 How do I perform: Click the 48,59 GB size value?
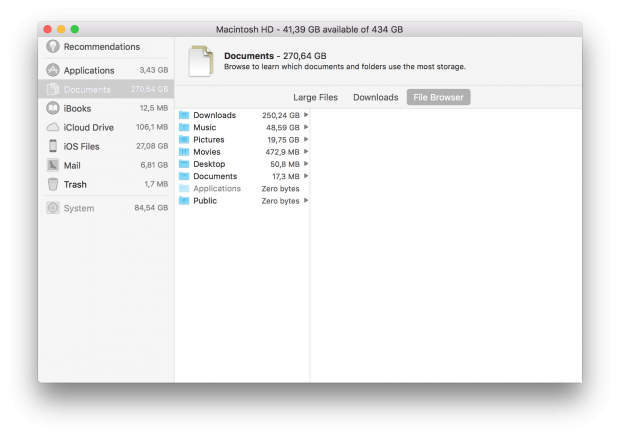coord(283,128)
